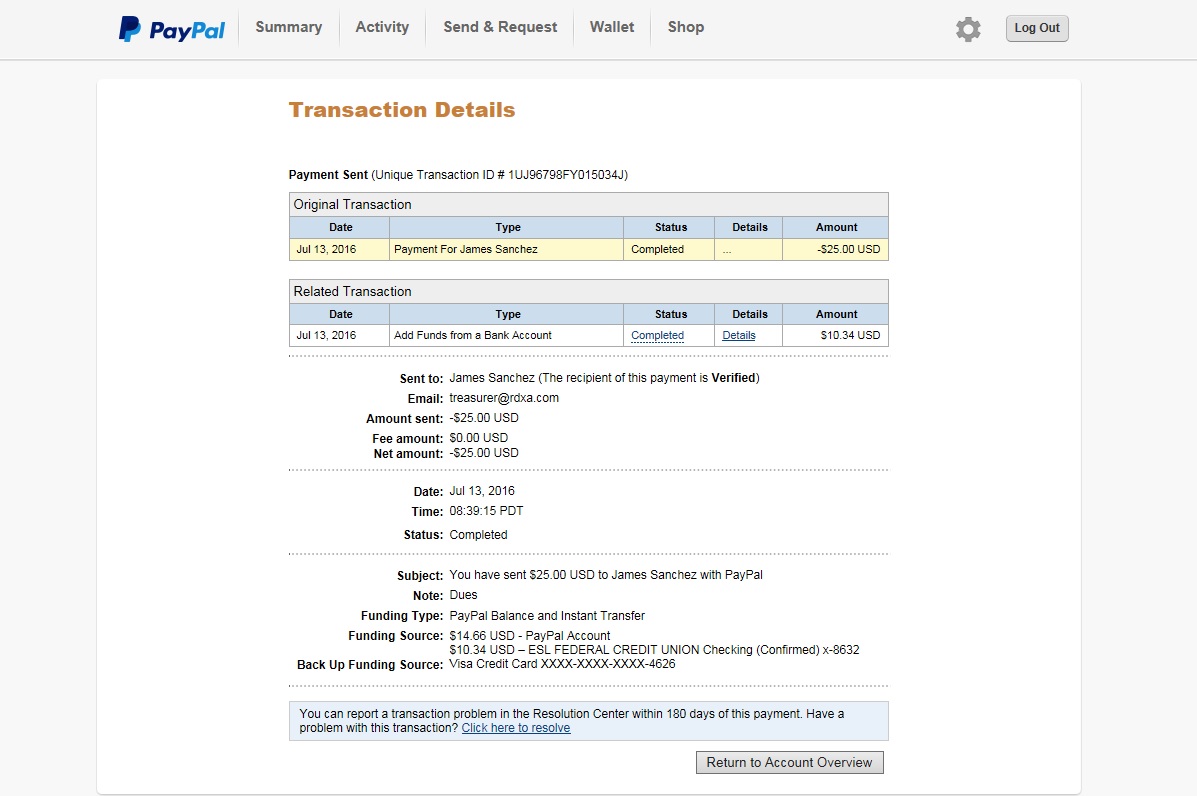Select transaction ID 1UJ96798FY015034J text
The image size is (1197, 796).
(566, 175)
